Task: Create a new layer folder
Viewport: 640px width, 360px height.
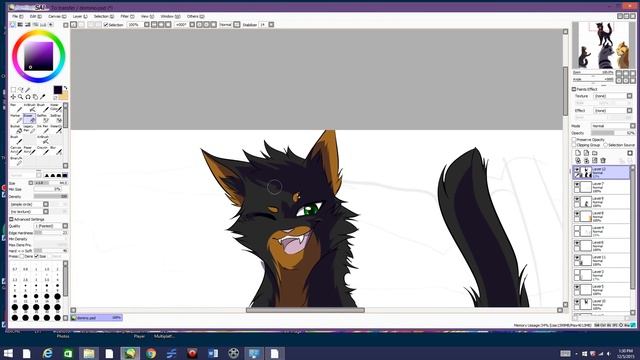Action: [x=595, y=153]
